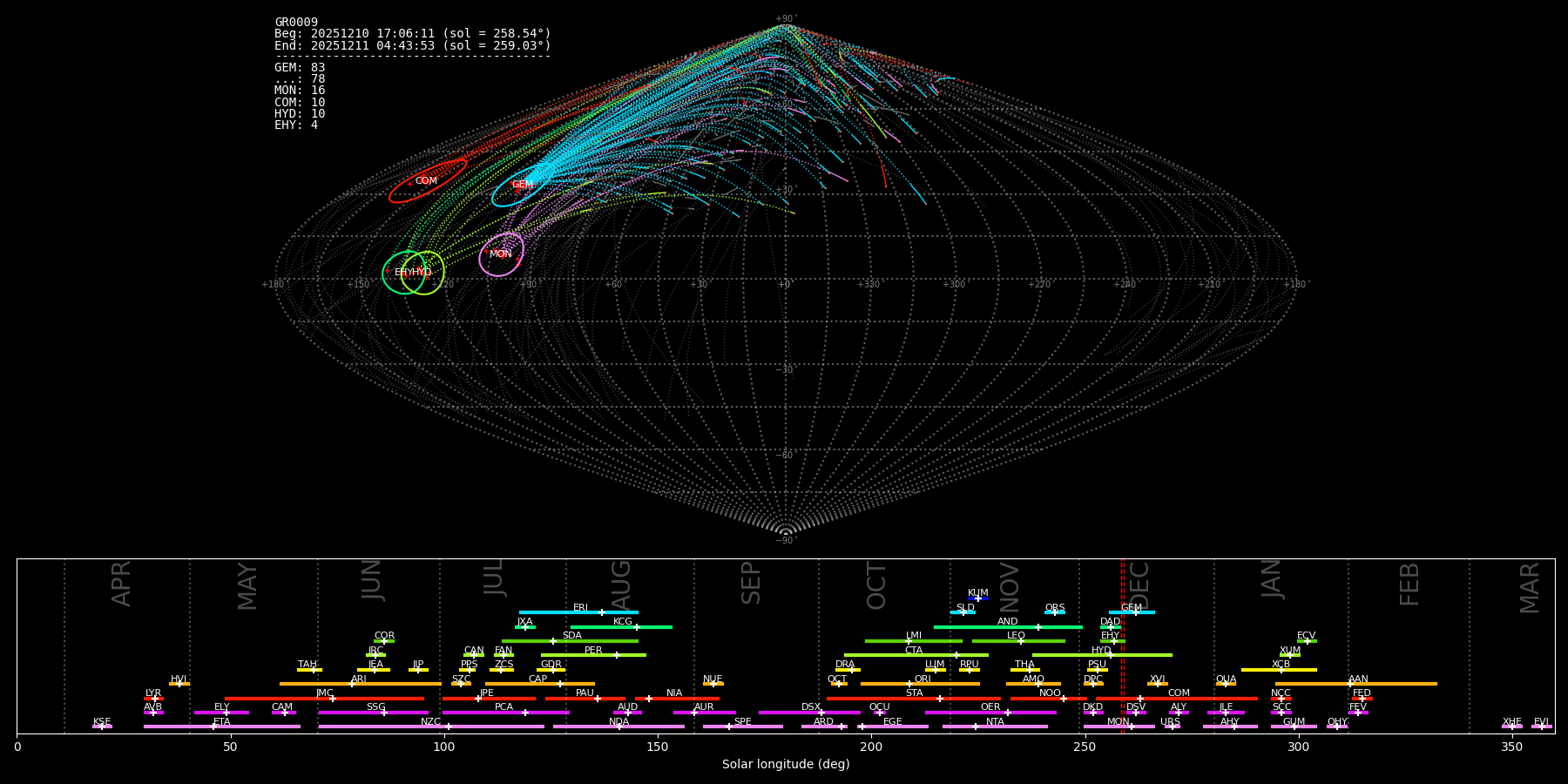1568x784 pixels.
Task: Click the '...: 78' legend count
Action: click(300, 79)
